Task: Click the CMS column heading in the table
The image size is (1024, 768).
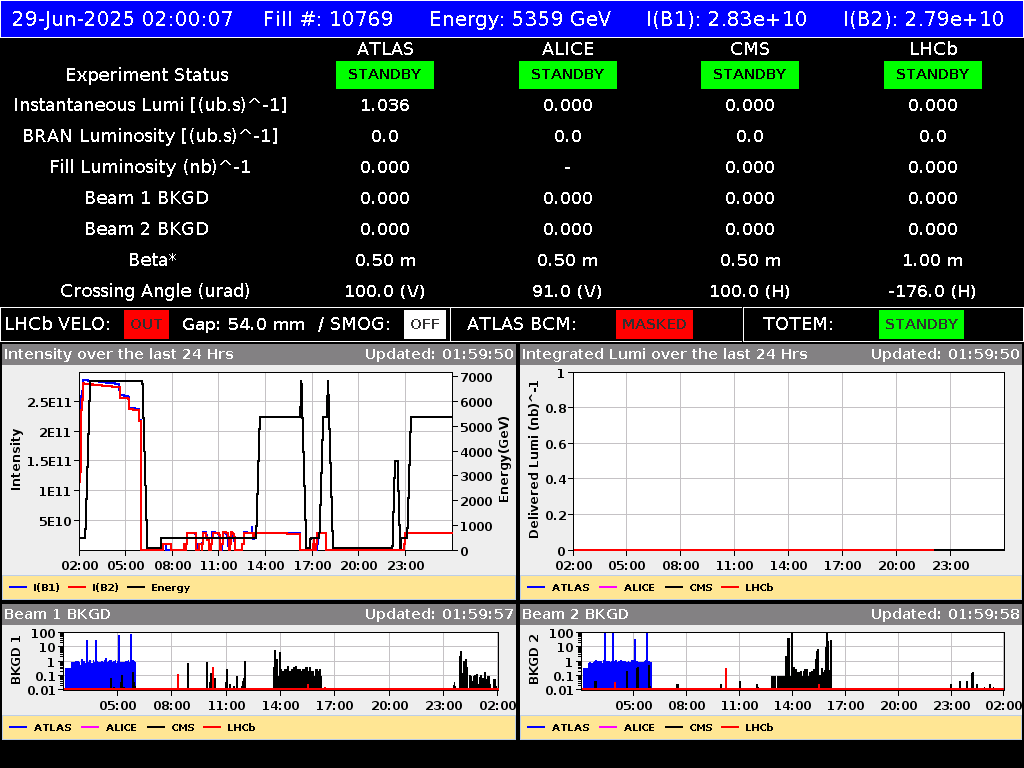Action: (x=750, y=49)
